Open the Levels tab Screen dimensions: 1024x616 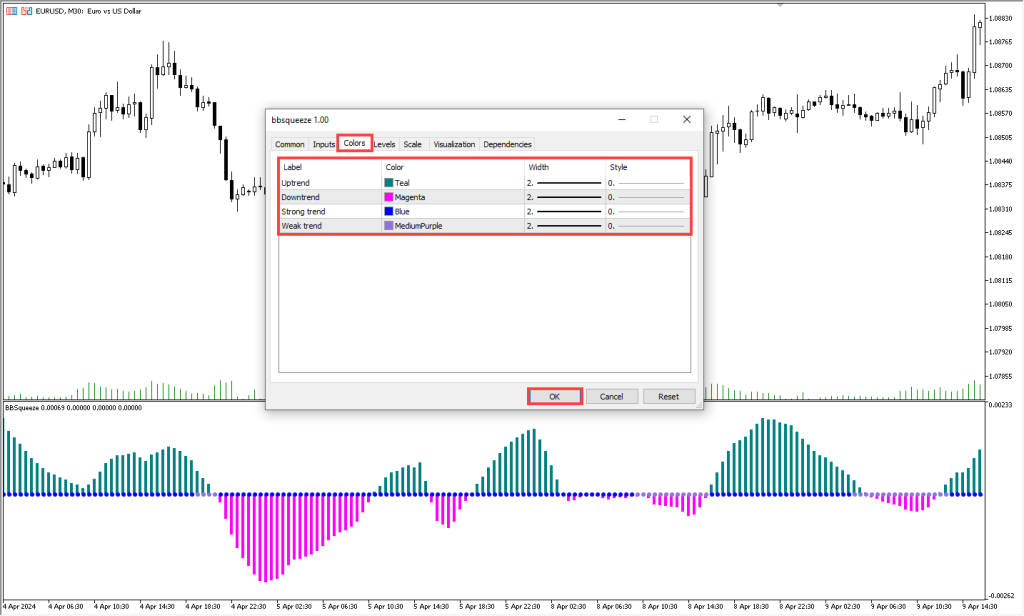tap(385, 144)
